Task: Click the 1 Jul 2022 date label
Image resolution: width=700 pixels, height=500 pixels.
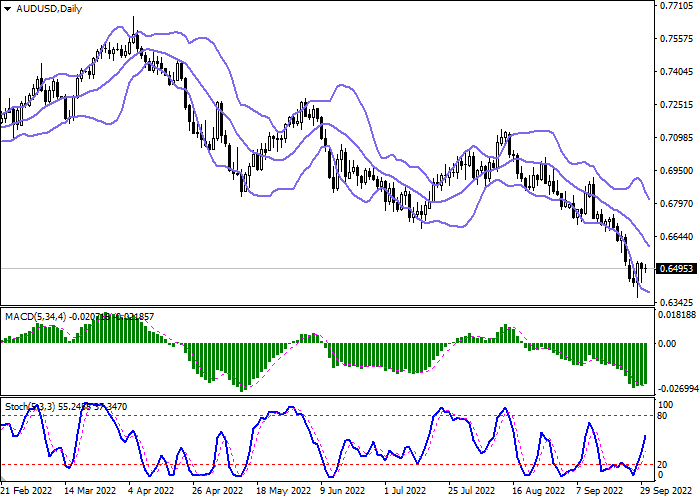Action: [x=409, y=492]
